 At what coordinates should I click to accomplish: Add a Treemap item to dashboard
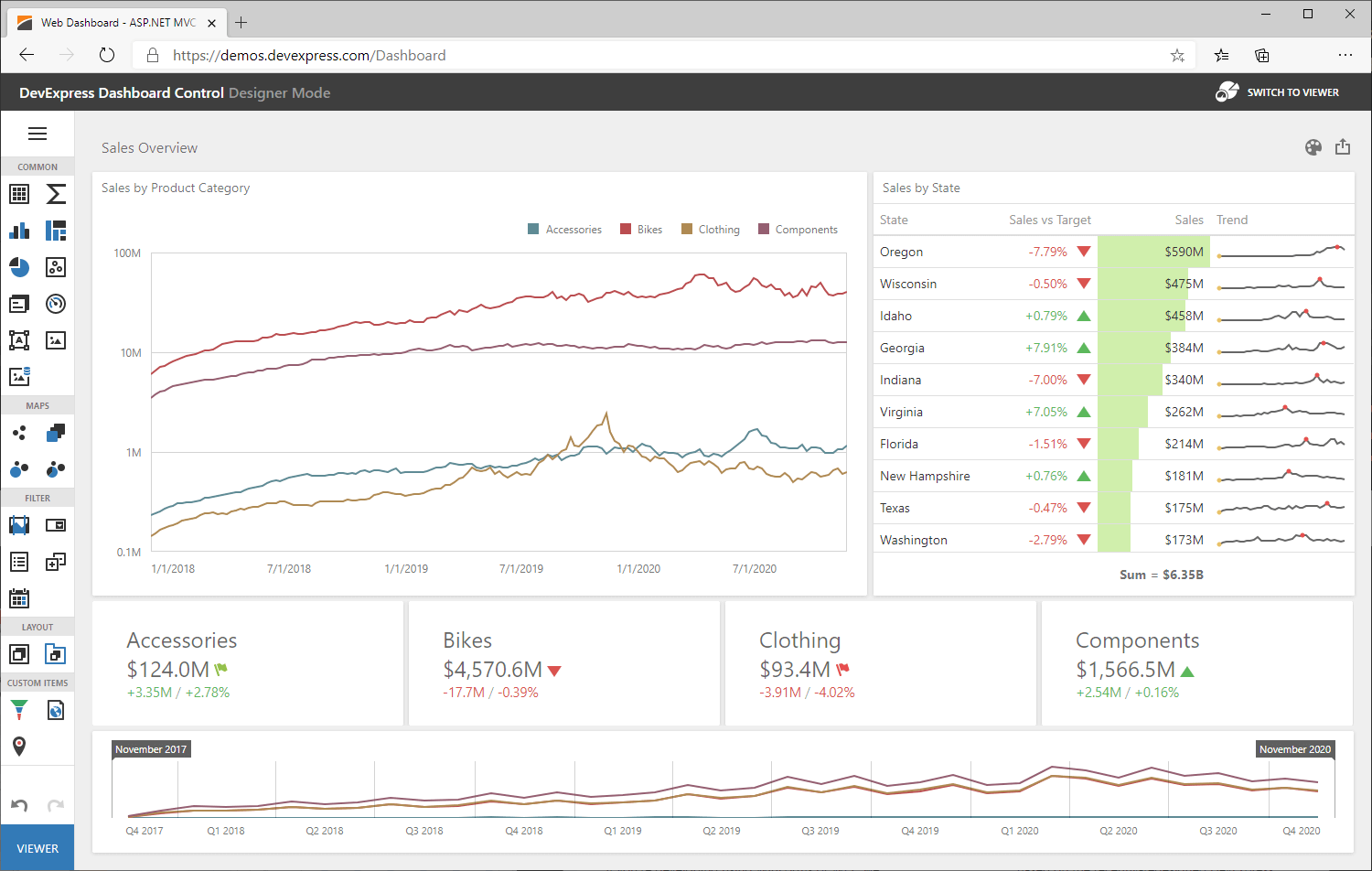[x=56, y=231]
